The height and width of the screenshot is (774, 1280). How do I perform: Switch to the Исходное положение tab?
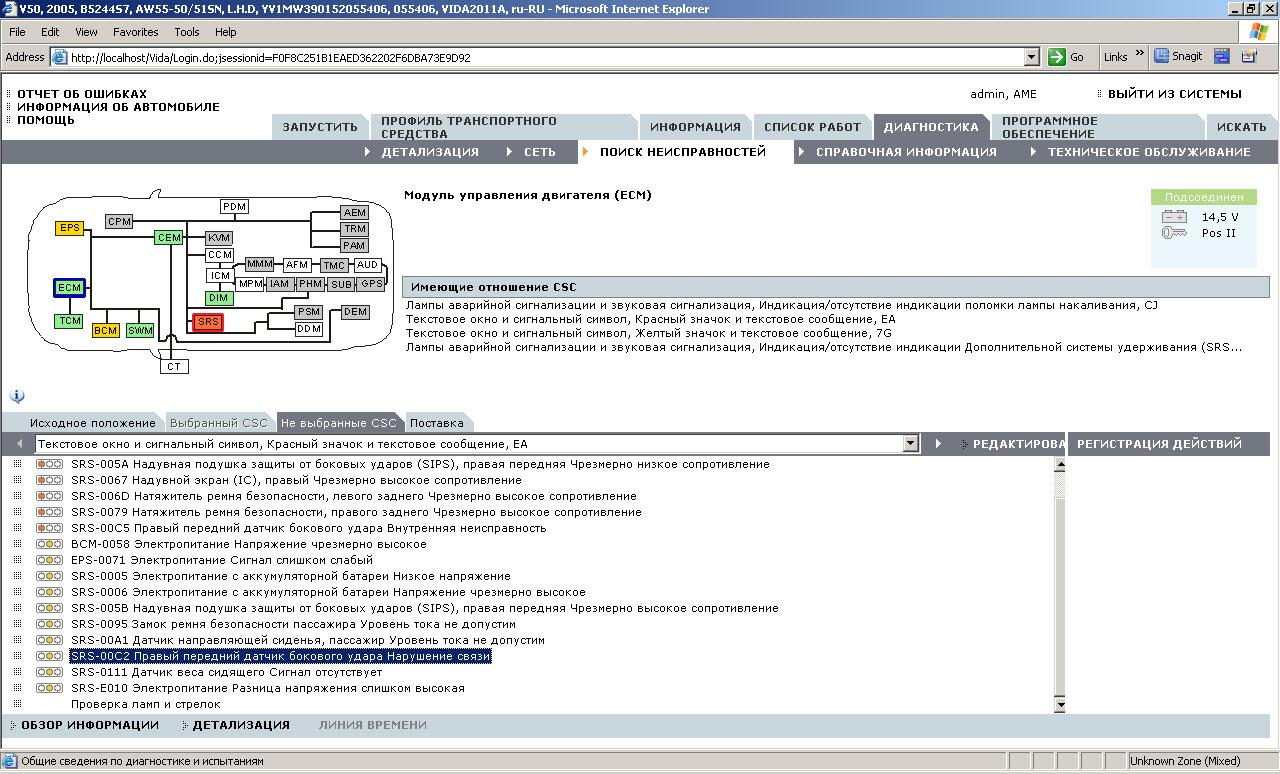[92, 423]
